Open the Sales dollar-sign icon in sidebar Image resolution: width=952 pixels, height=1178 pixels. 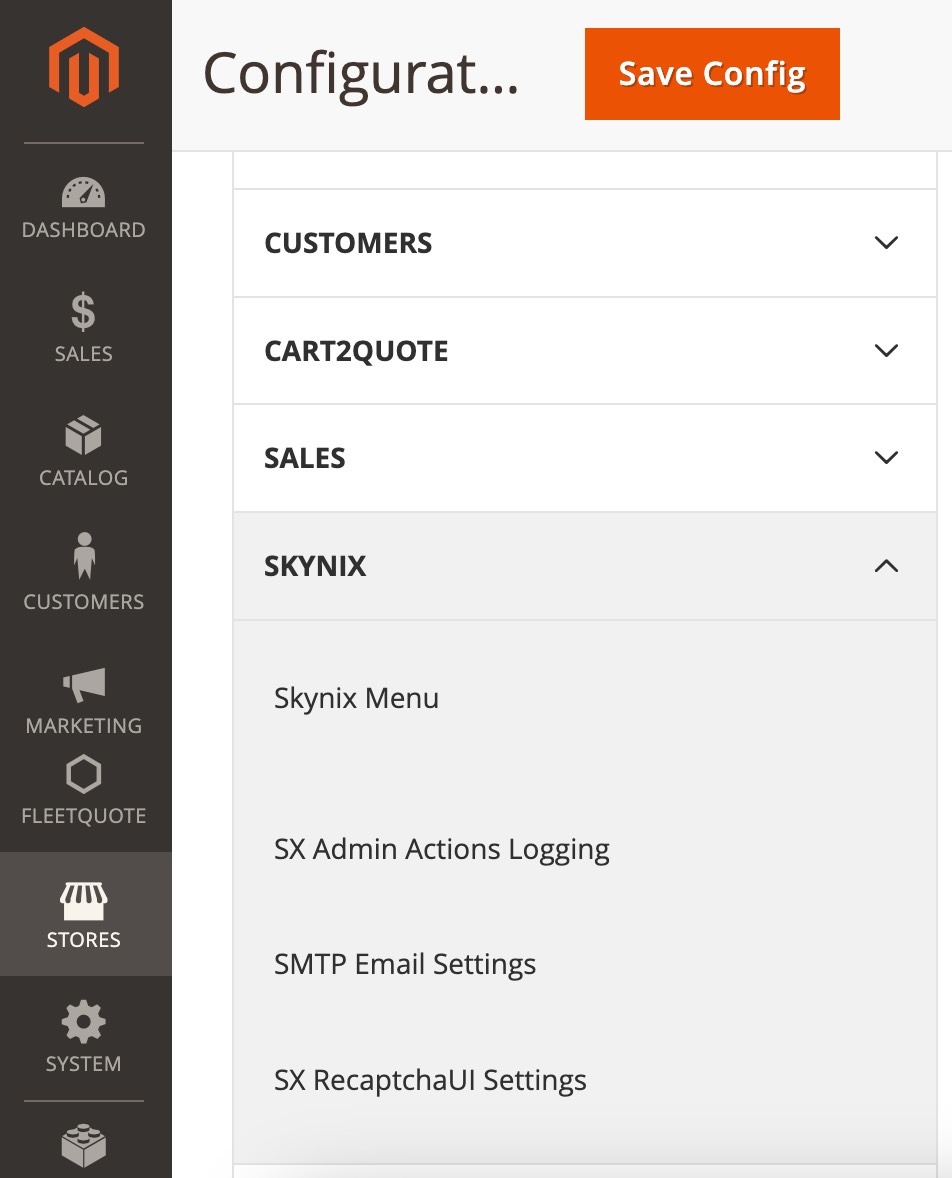point(83,311)
